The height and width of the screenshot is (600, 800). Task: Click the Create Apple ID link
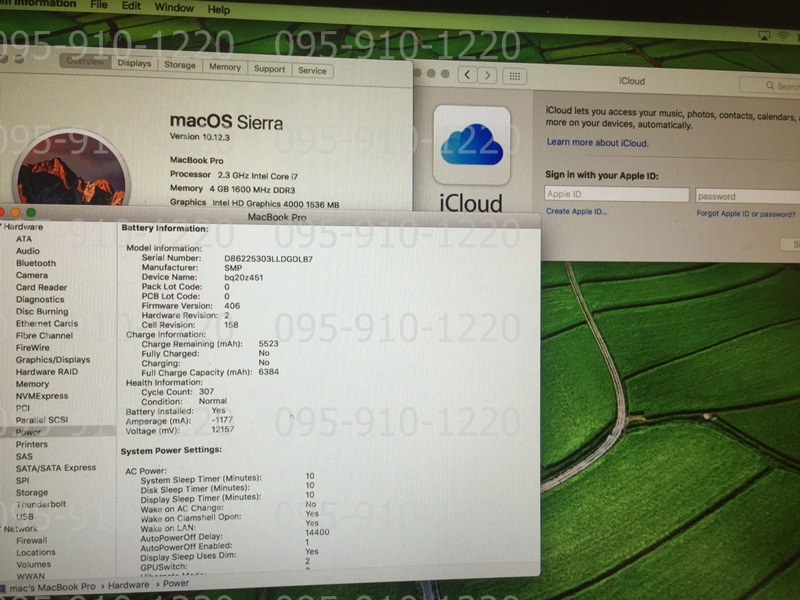576,212
